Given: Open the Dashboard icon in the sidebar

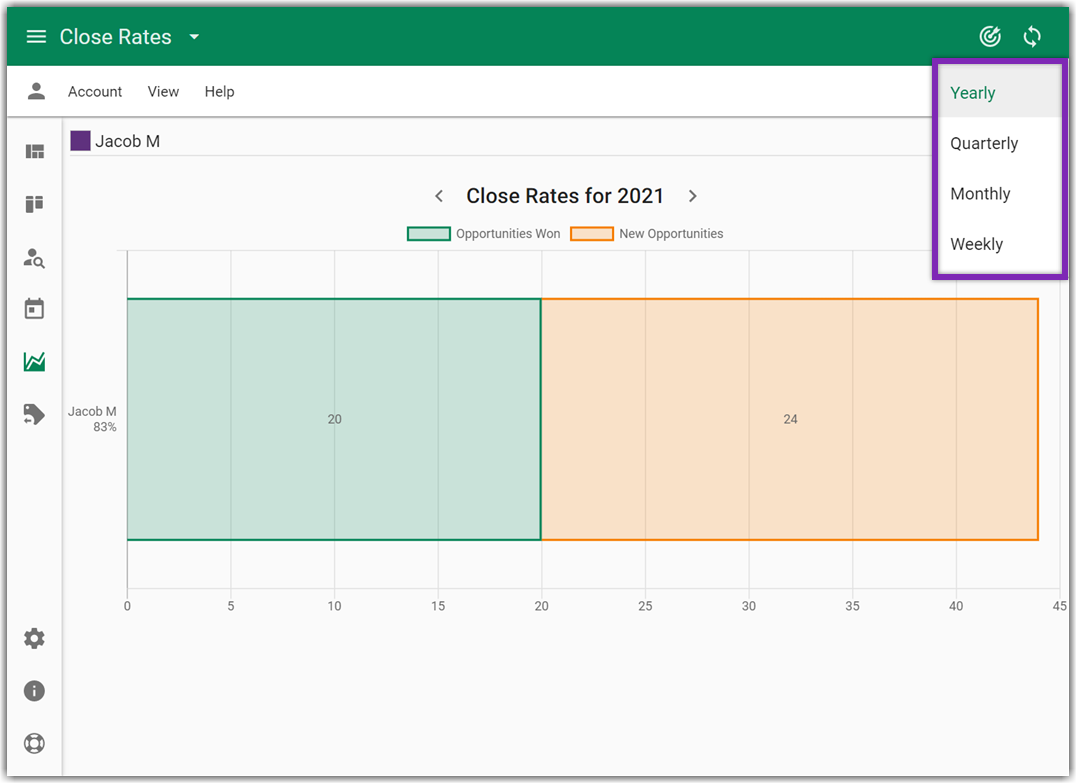Looking at the screenshot, I should click(34, 151).
